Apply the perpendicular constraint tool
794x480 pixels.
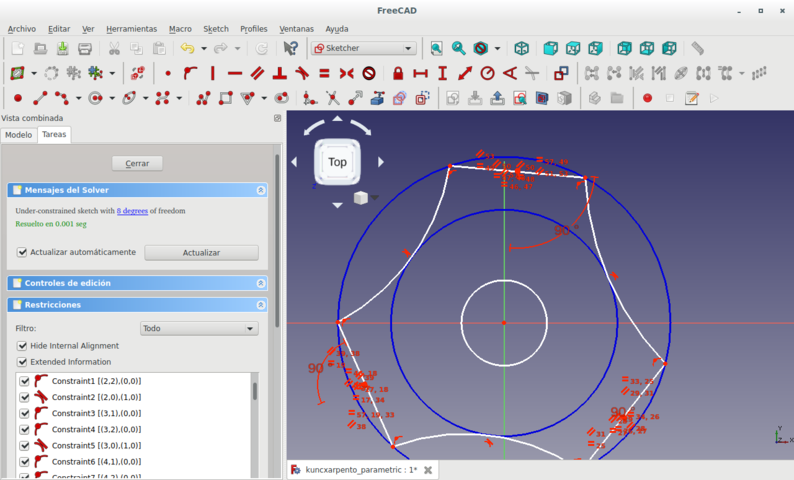(279, 73)
